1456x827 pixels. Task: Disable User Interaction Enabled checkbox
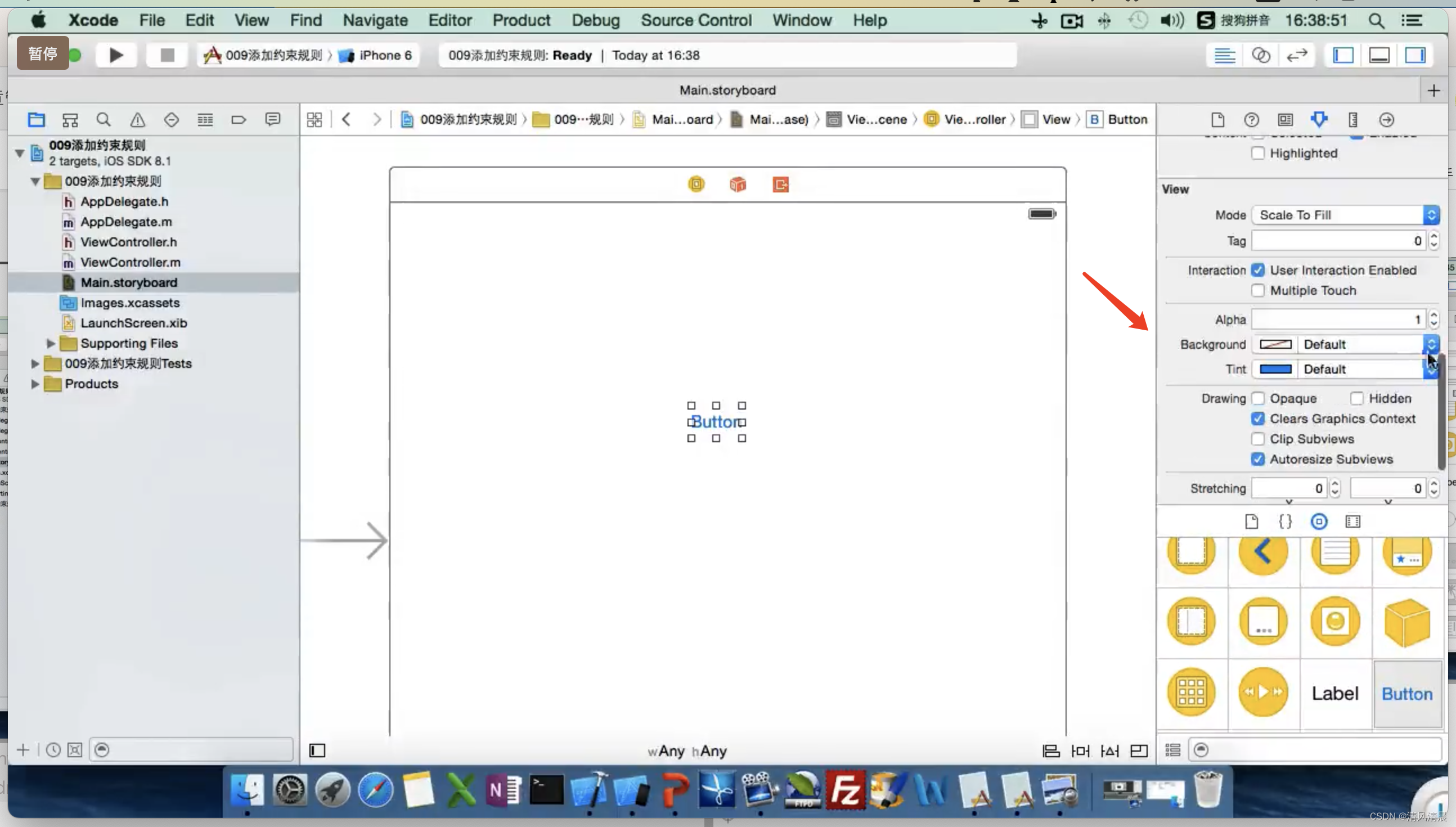1258,270
